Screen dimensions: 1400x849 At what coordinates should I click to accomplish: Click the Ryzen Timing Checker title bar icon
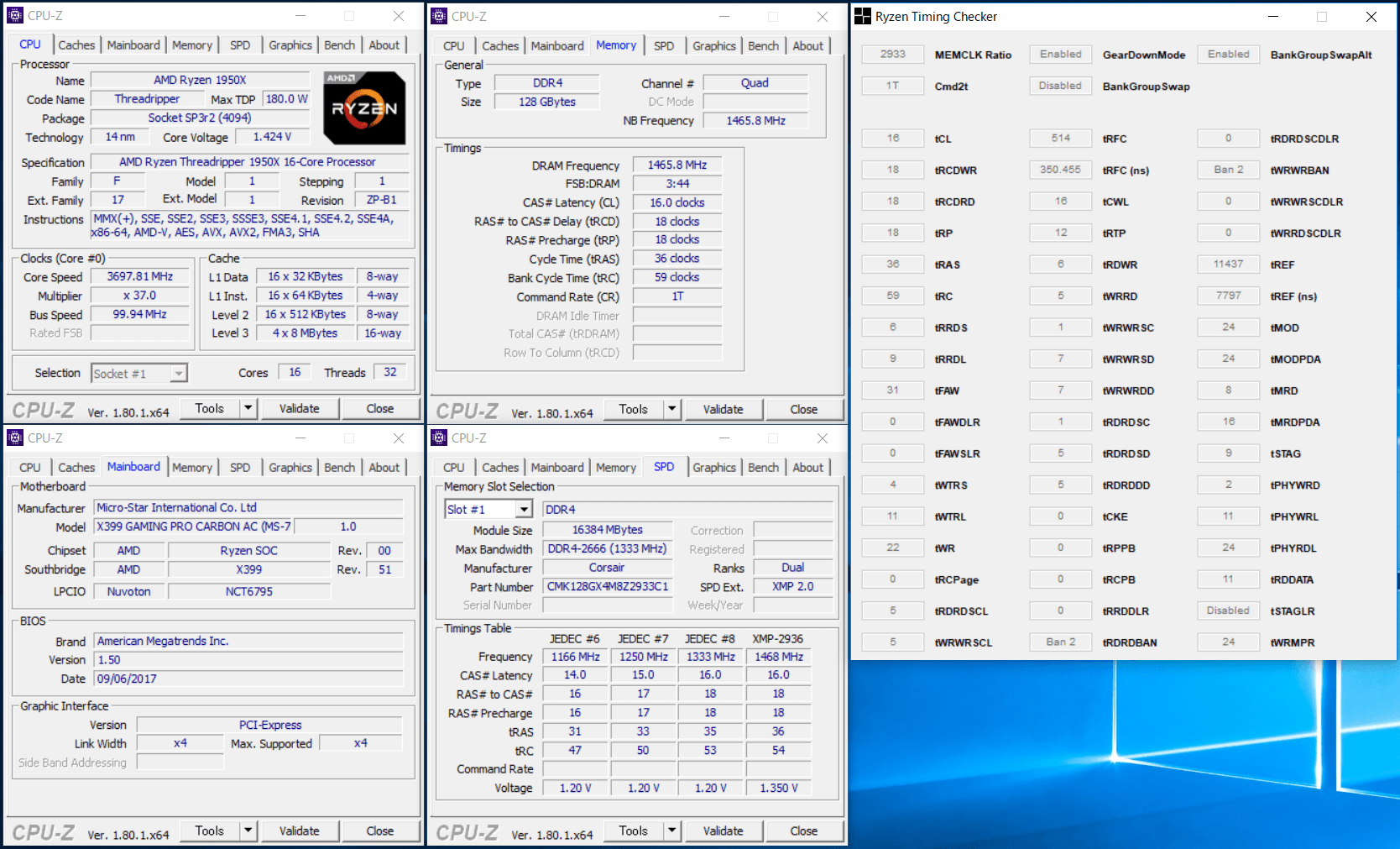(x=863, y=16)
